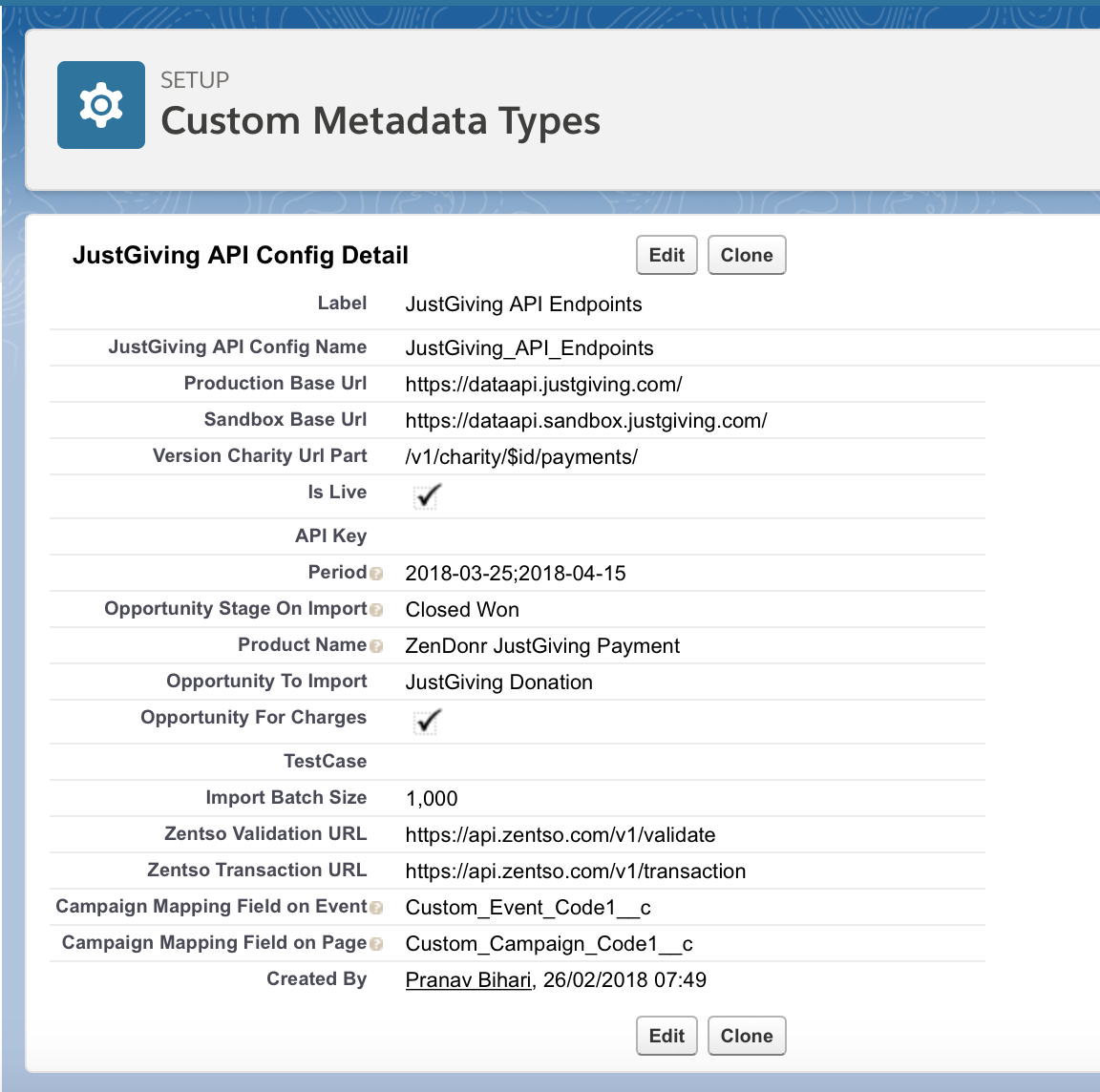Click the bottom Clone button
Viewport: 1100px width, 1092px height.
747,1035
